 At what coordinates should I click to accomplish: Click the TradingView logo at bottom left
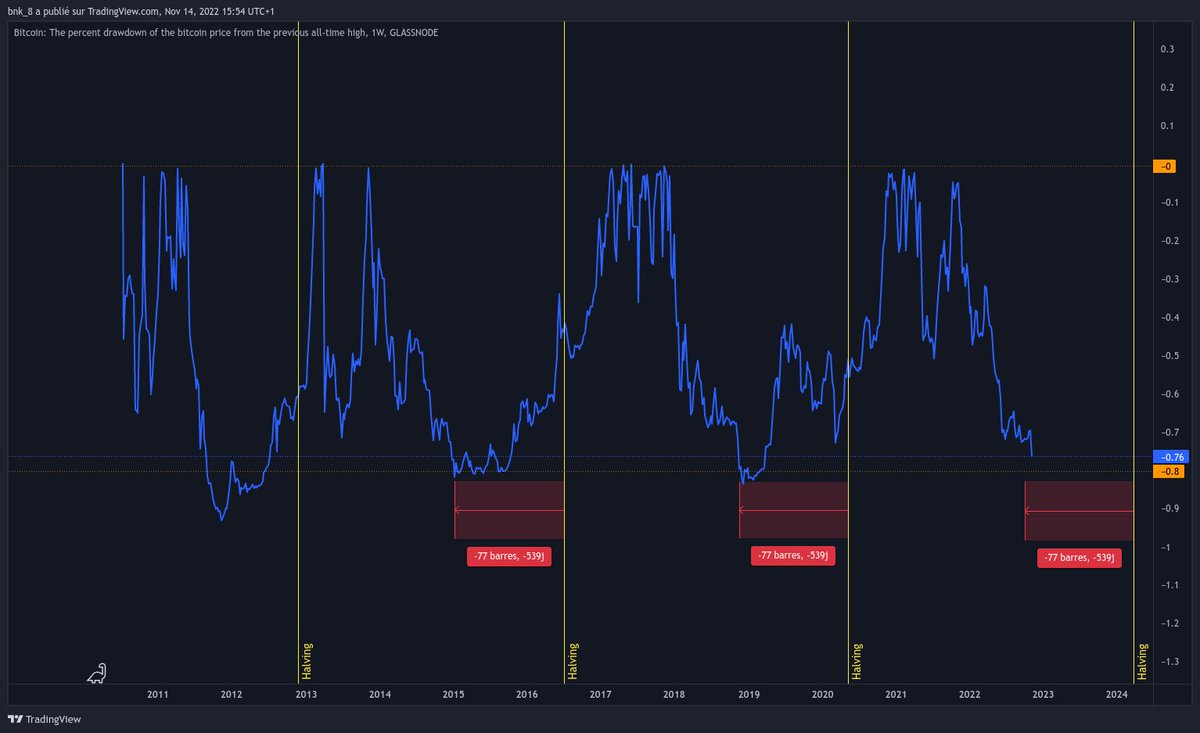45,719
